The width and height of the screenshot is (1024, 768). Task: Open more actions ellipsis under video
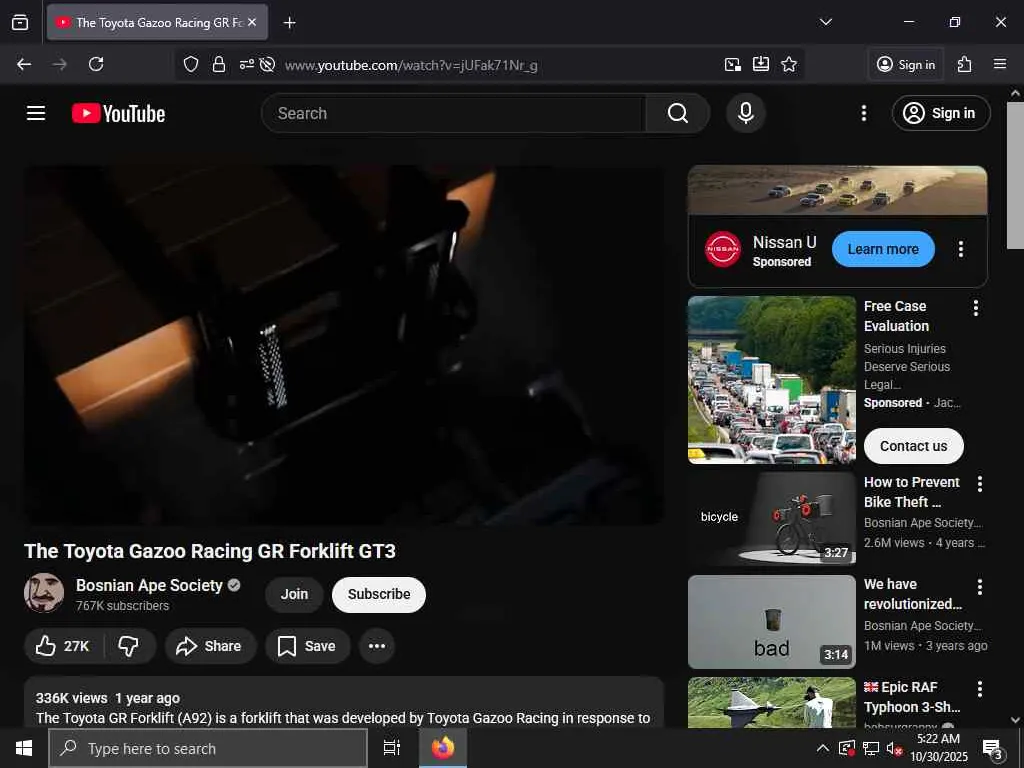(x=377, y=646)
